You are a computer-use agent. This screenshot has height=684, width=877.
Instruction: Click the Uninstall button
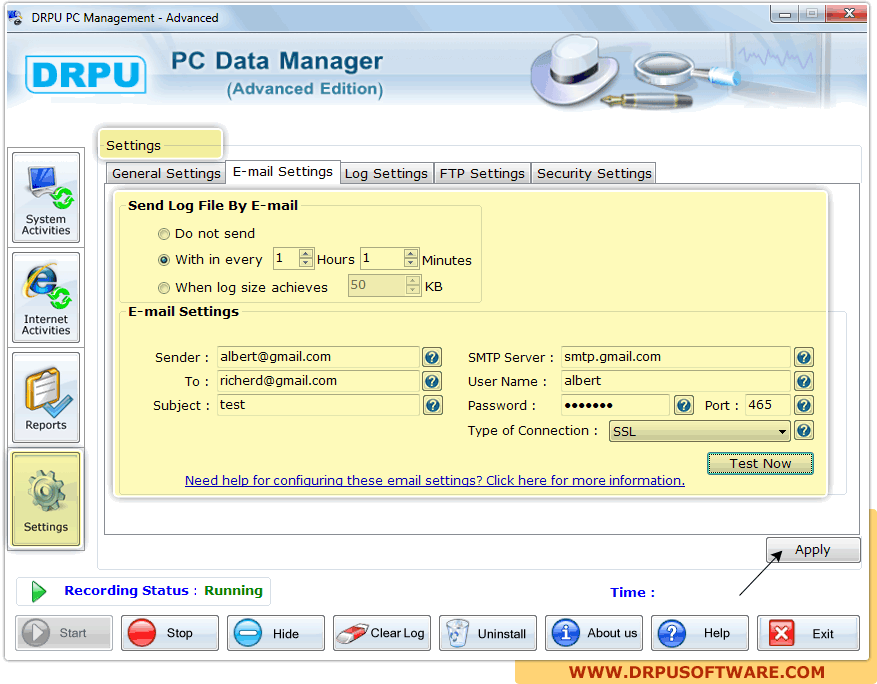coord(488,633)
